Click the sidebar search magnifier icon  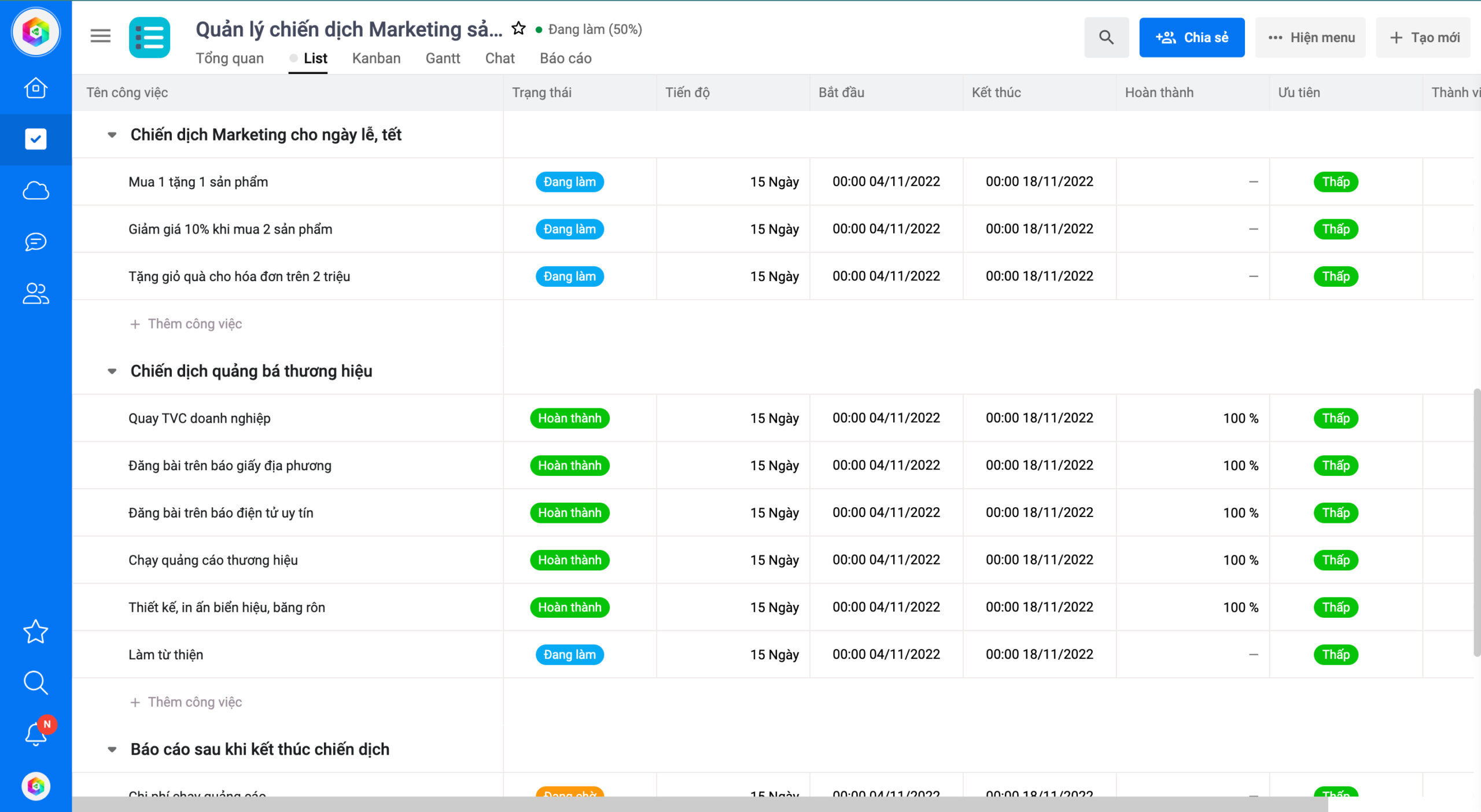[x=36, y=682]
